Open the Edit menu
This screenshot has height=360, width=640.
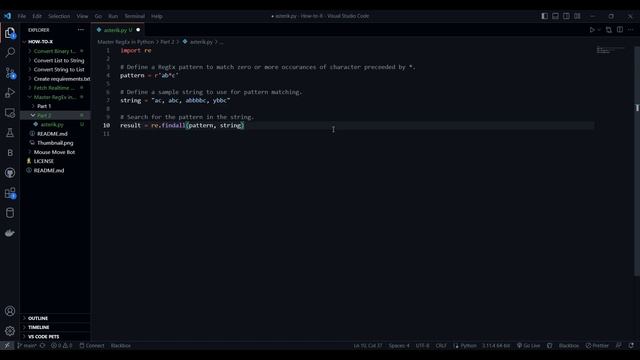pos(37,16)
